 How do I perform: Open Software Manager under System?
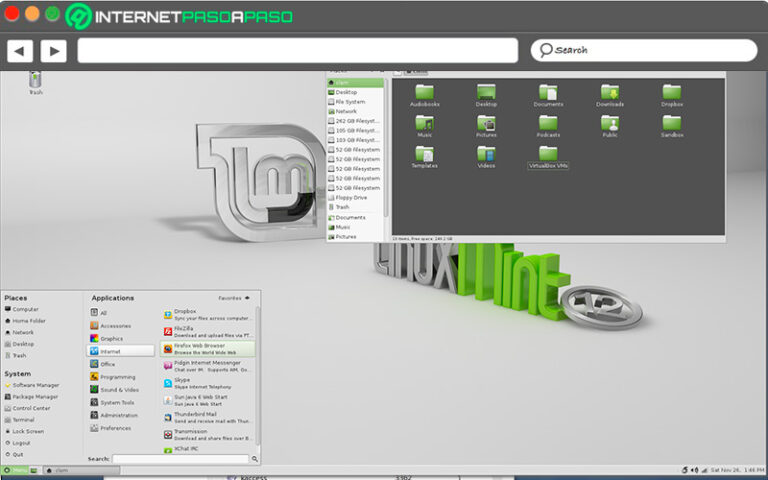(35, 385)
